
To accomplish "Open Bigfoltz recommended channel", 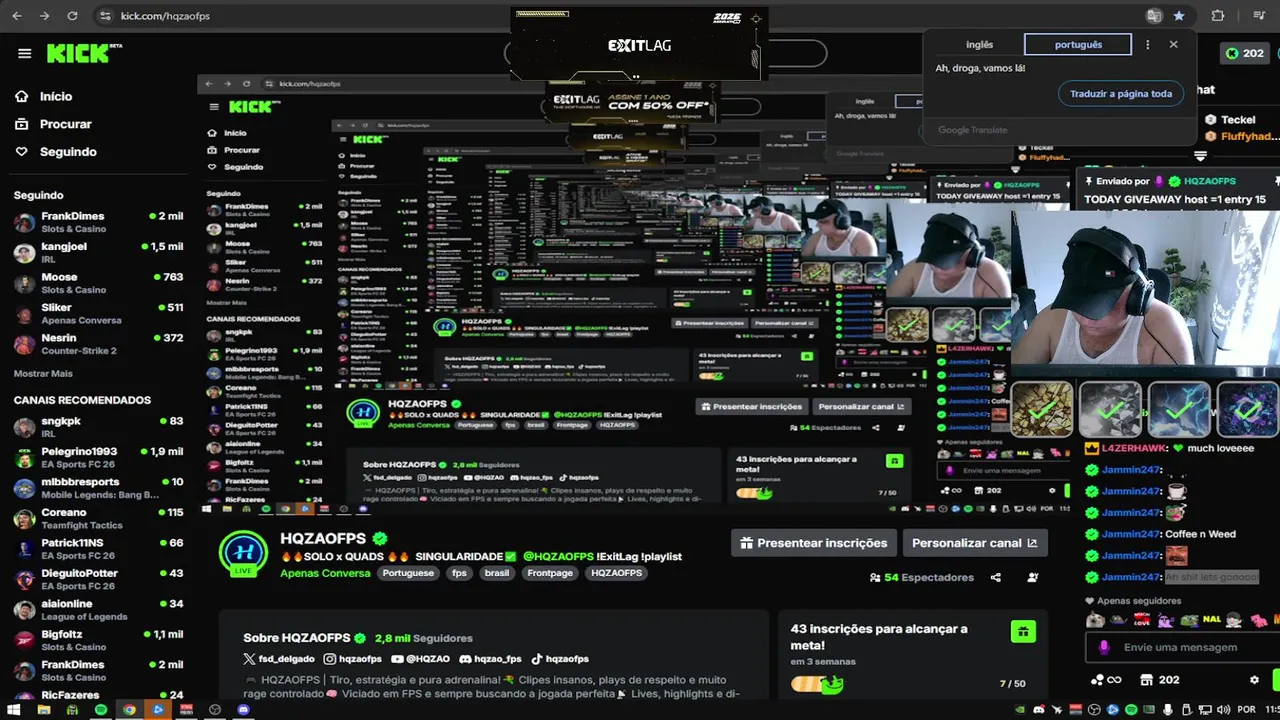I will 98,640.
